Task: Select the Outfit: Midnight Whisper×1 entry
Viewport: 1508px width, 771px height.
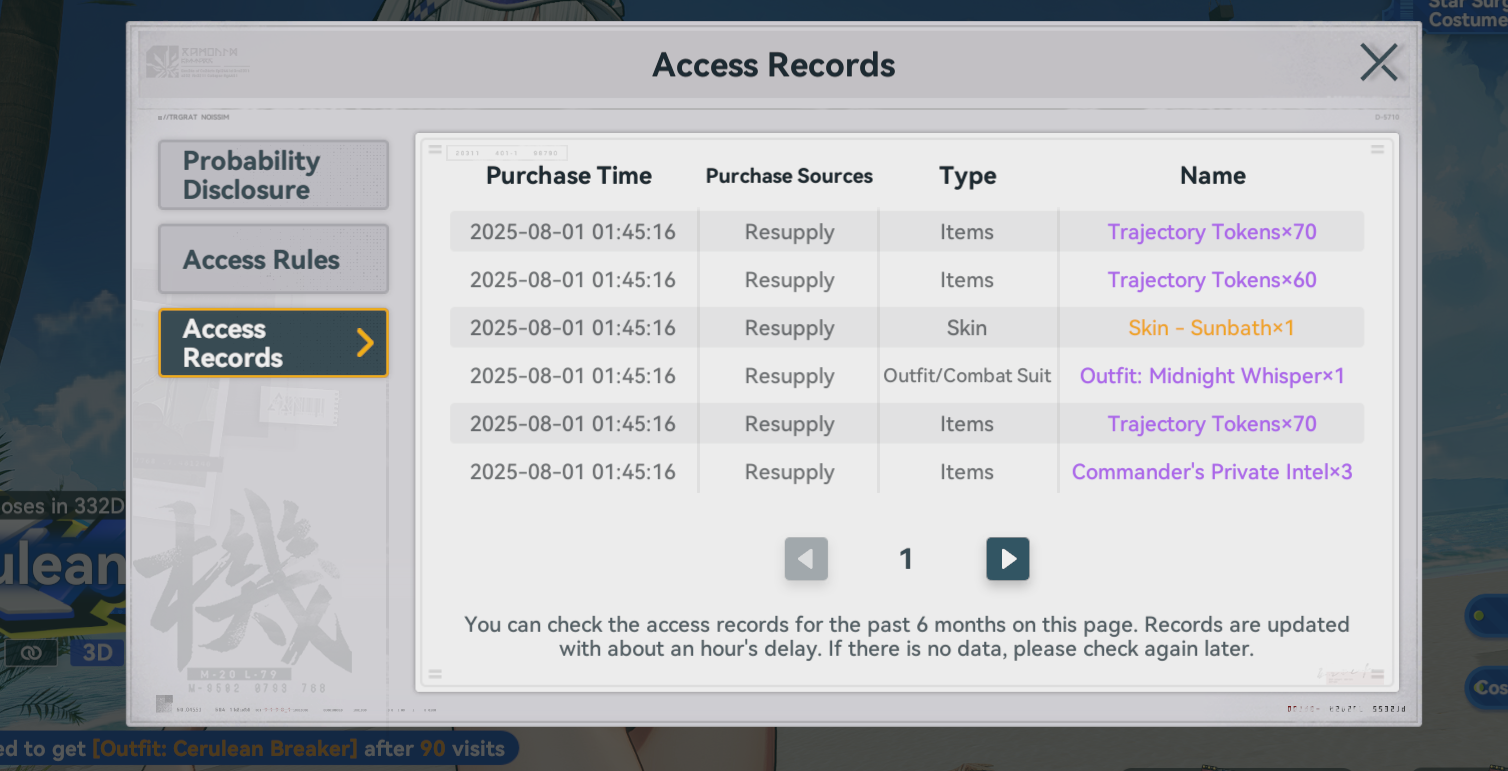Action: coord(1212,376)
